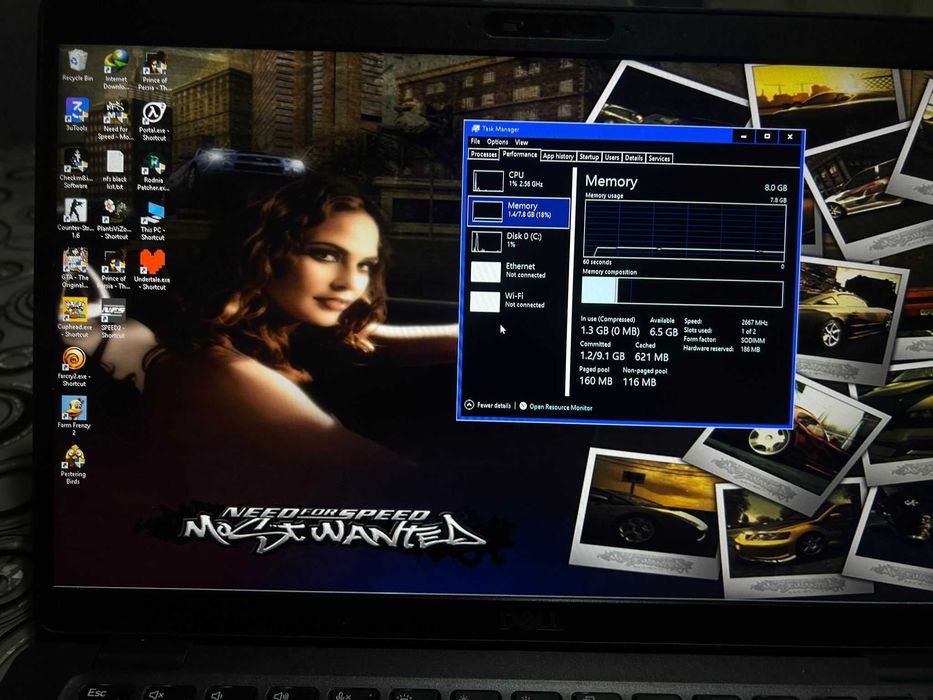
Task: Switch to the Details tab
Action: [633, 158]
